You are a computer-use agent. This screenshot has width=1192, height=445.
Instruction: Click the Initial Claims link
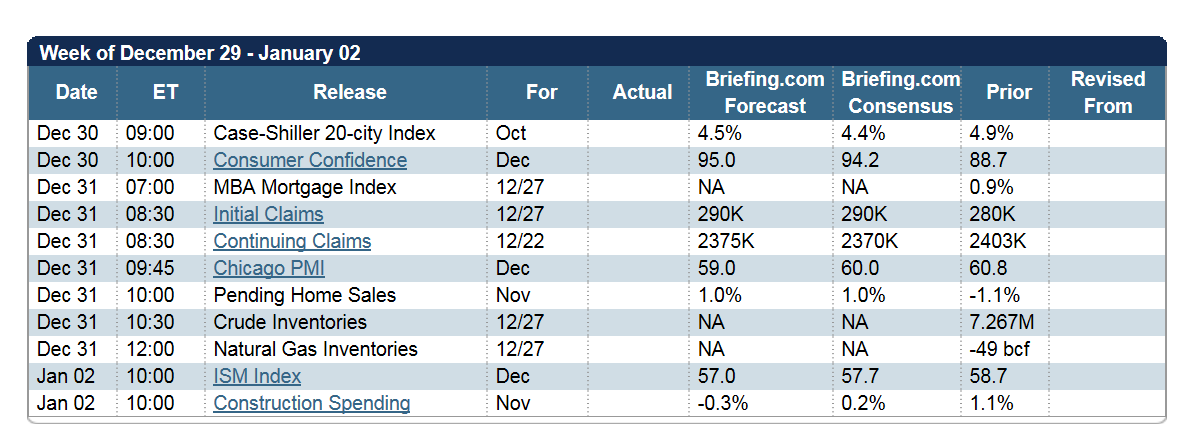268,214
